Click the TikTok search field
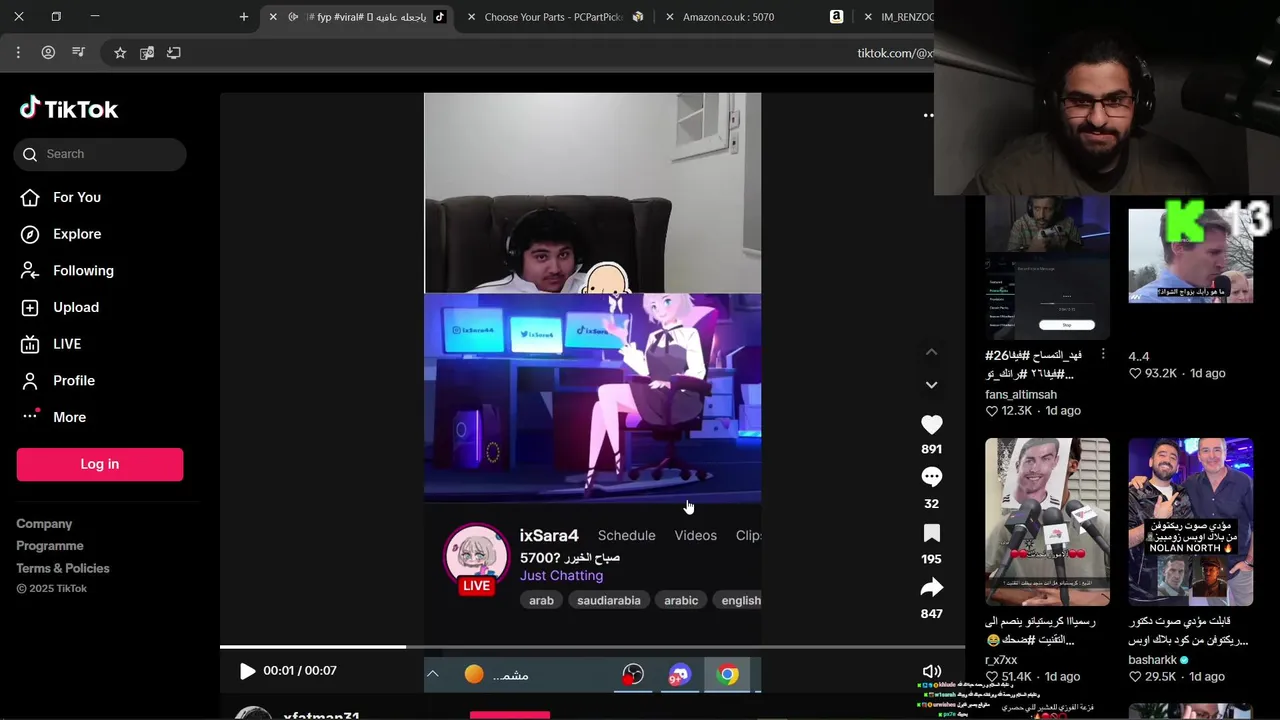1280x720 pixels. [100, 154]
